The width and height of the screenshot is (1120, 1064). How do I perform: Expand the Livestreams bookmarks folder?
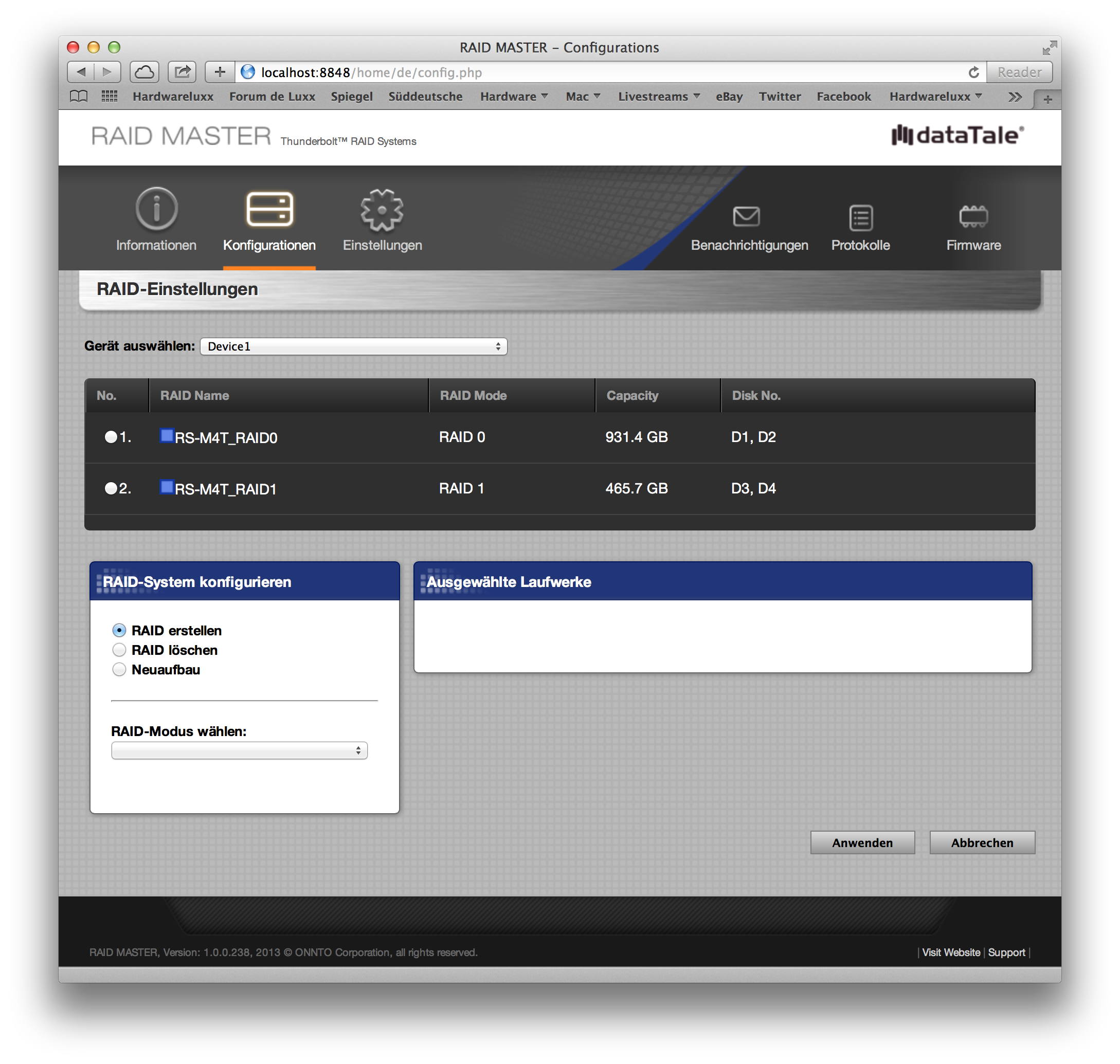click(659, 97)
